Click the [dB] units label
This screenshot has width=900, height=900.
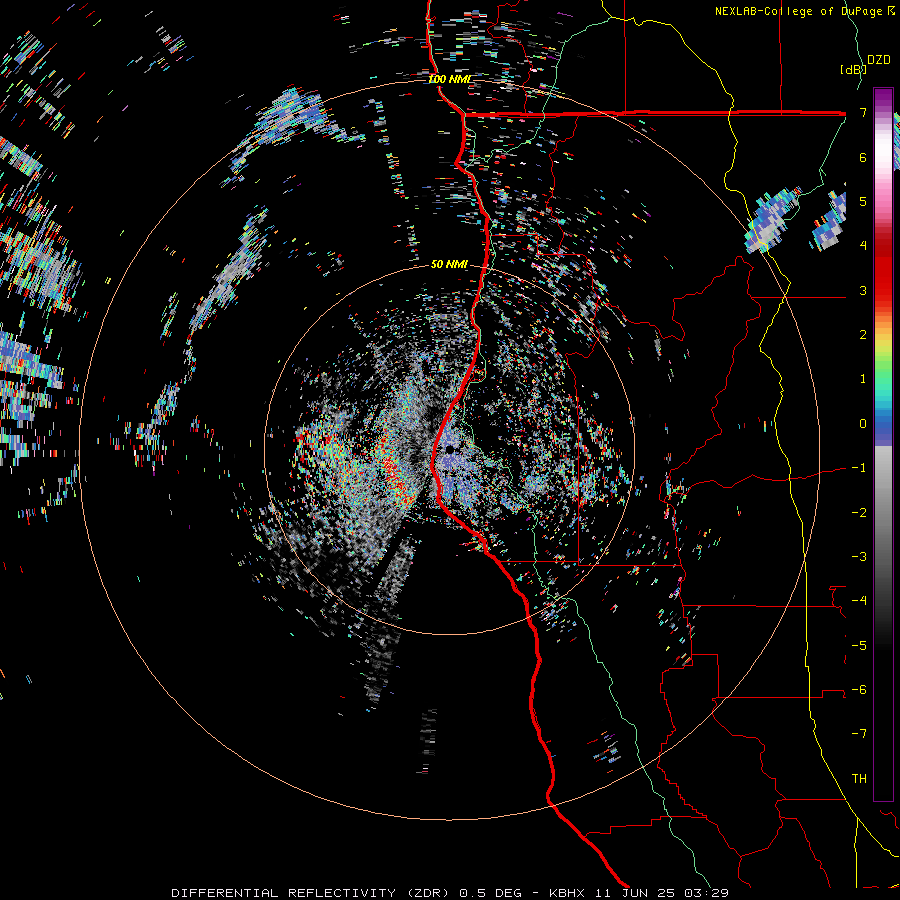(853, 69)
